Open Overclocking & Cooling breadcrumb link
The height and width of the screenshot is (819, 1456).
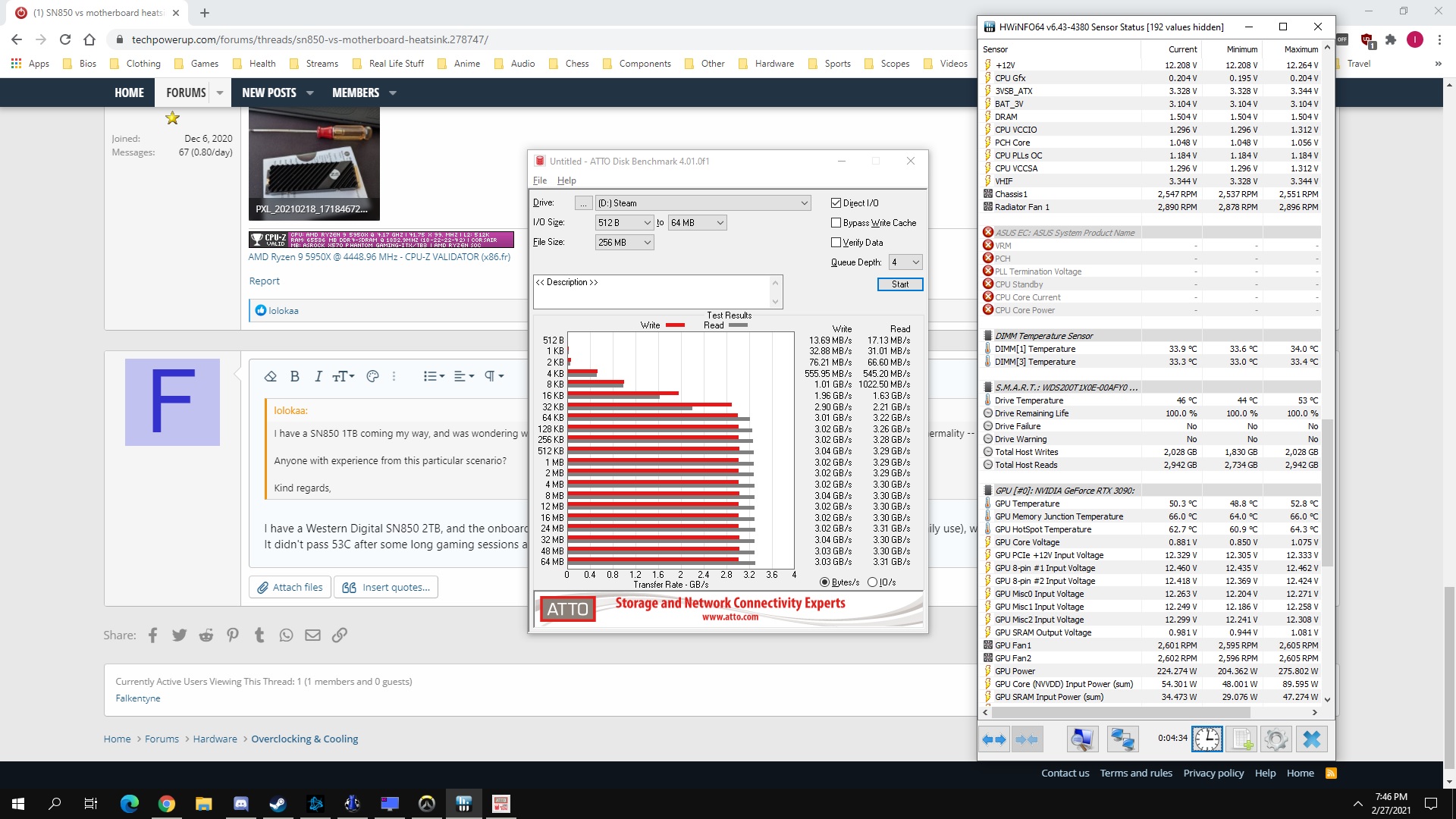pyautogui.click(x=305, y=739)
